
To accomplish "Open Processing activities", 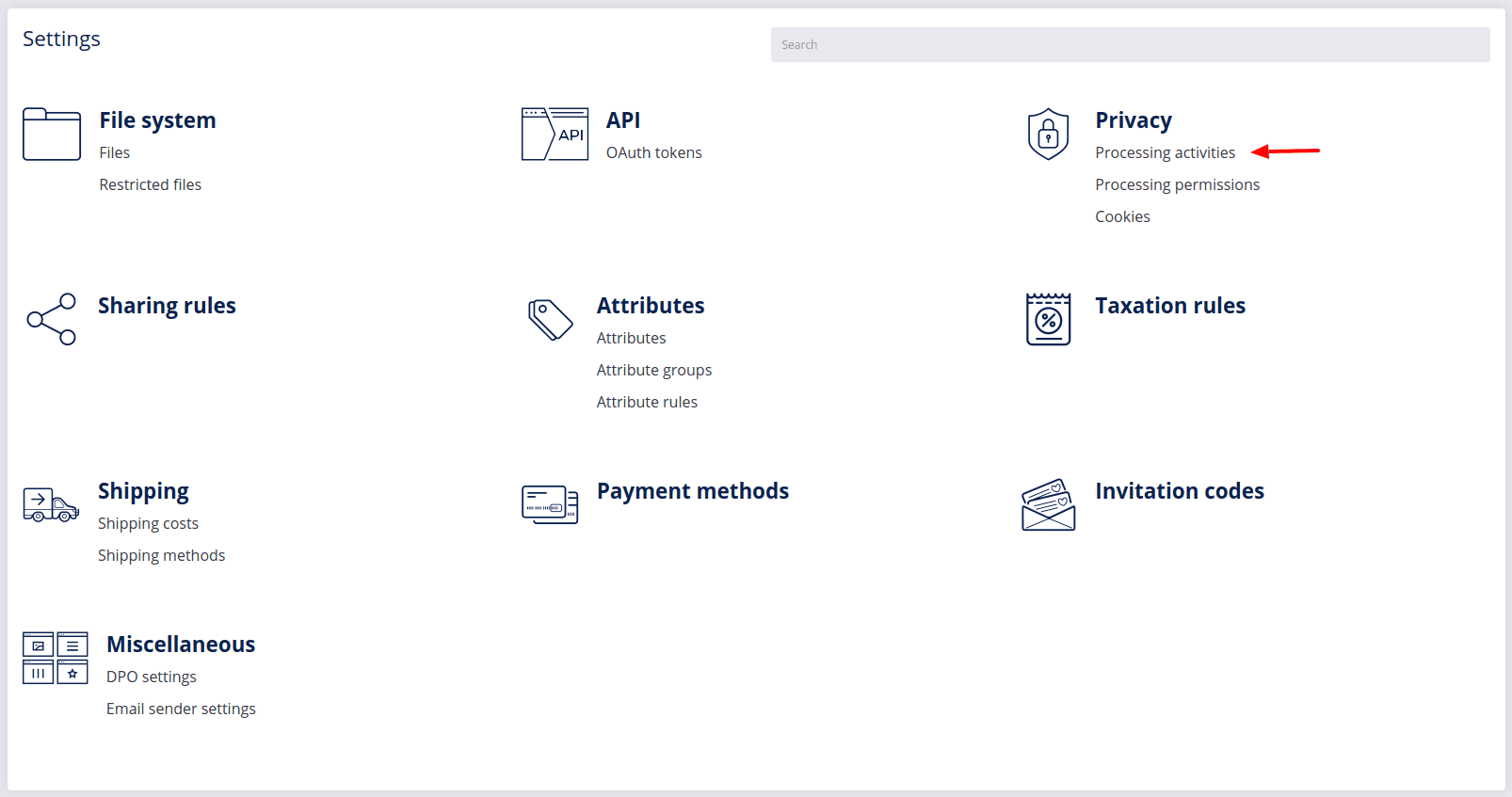I will tap(1165, 152).
